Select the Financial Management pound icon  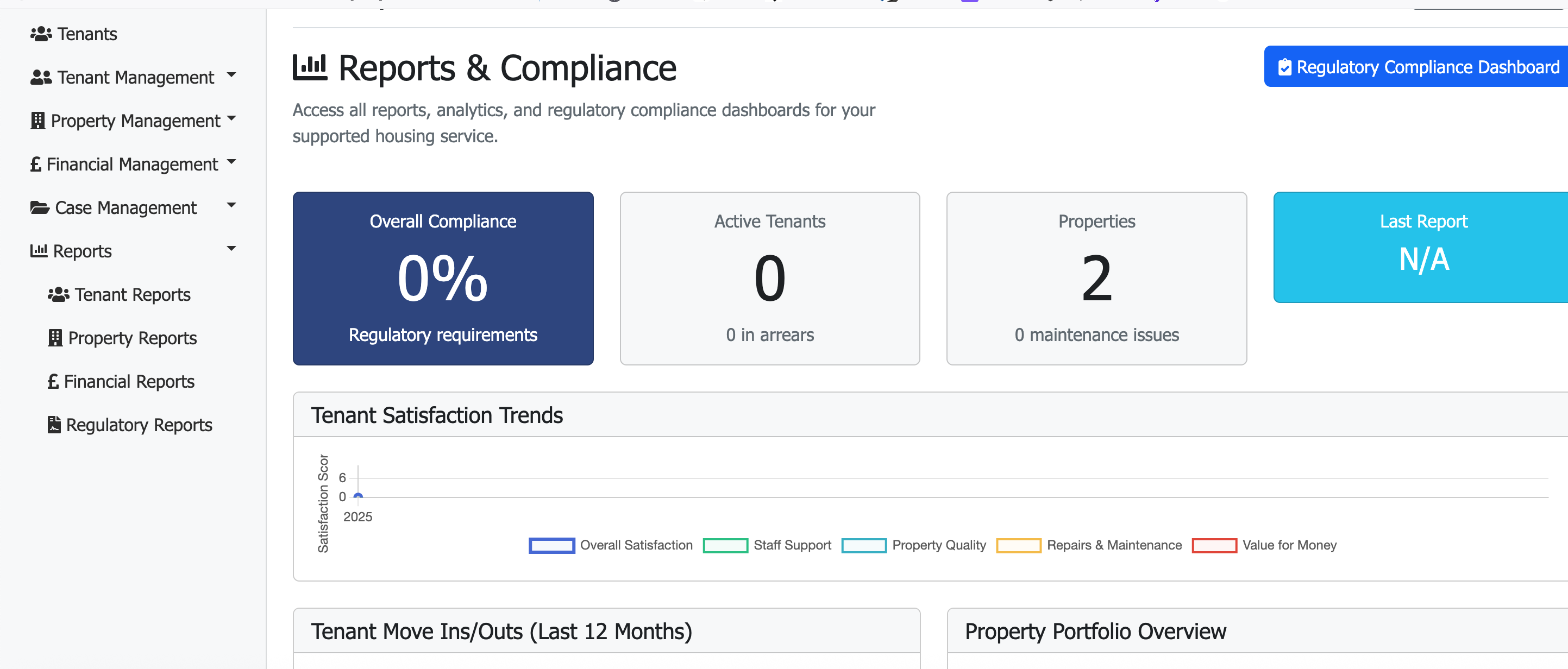tap(35, 163)
